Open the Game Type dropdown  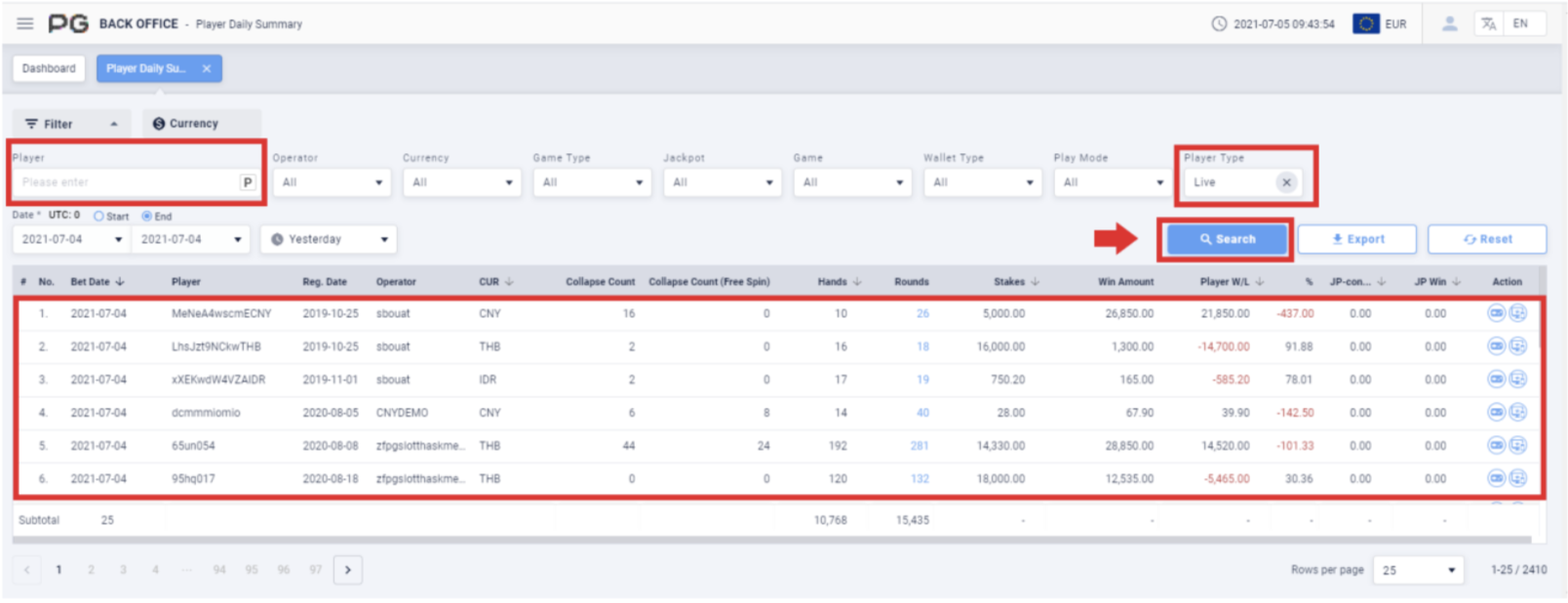click(592, 182)
